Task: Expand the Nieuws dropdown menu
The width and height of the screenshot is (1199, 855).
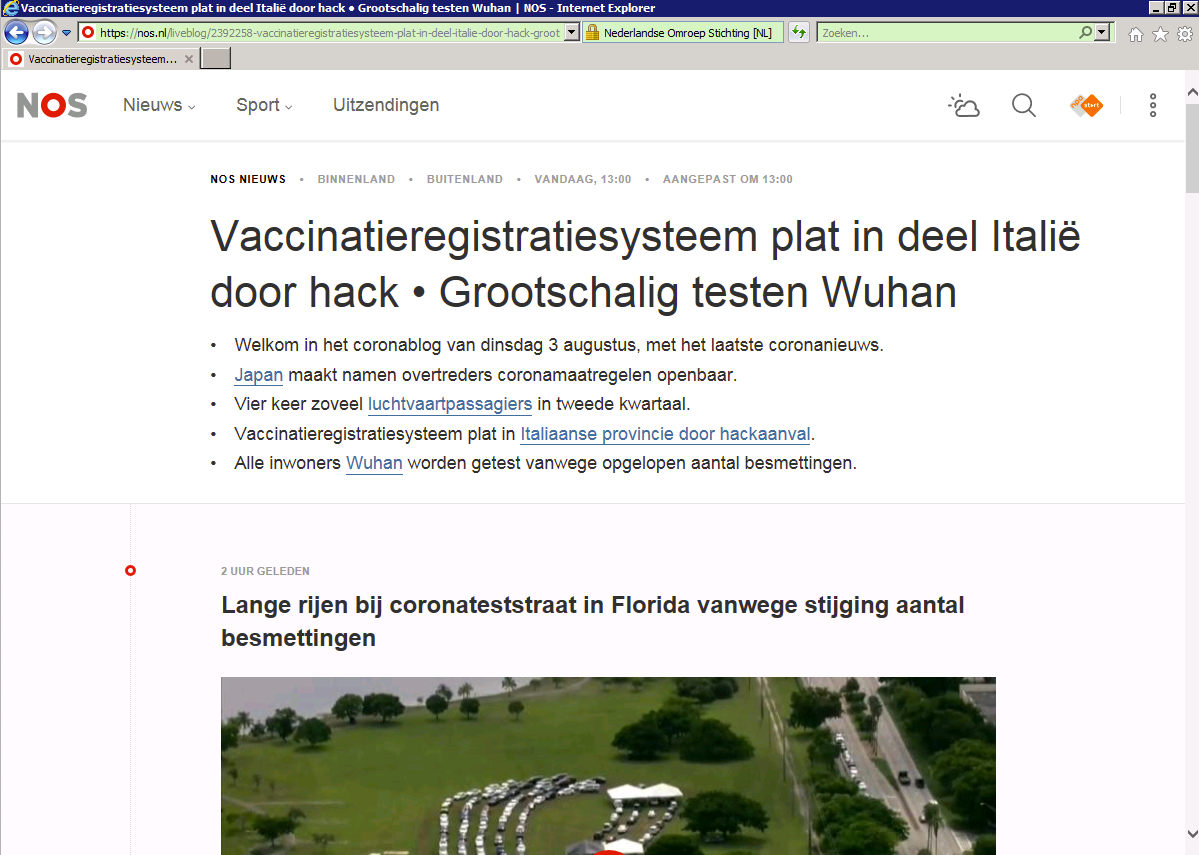Action: [159, 105]
